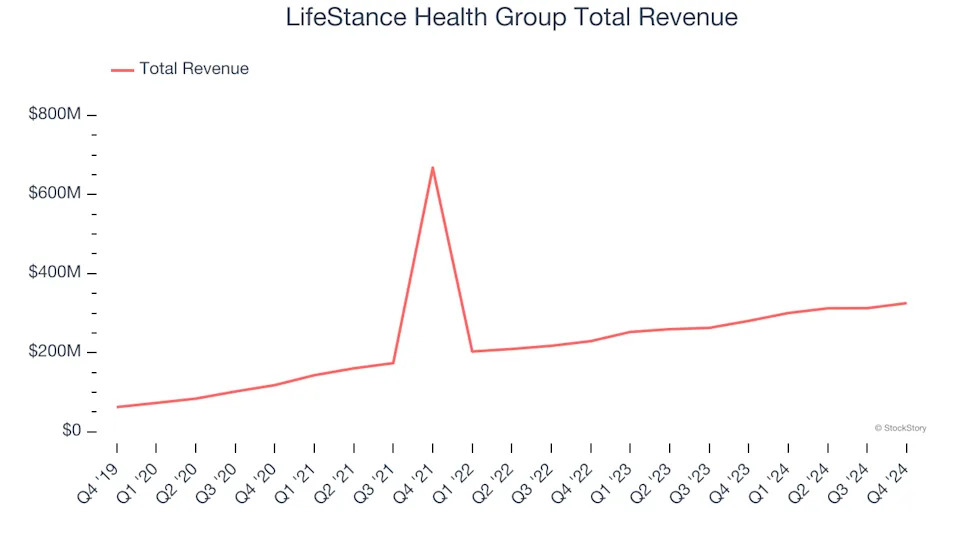This screenshot has width=960, height=540.
Task: Click the line's final Q4 '24 data point
Action: [x=906, y=303]
